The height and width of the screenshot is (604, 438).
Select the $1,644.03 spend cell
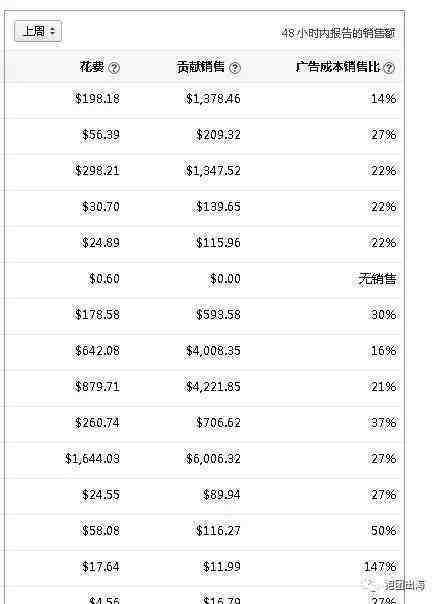point(92,458)
